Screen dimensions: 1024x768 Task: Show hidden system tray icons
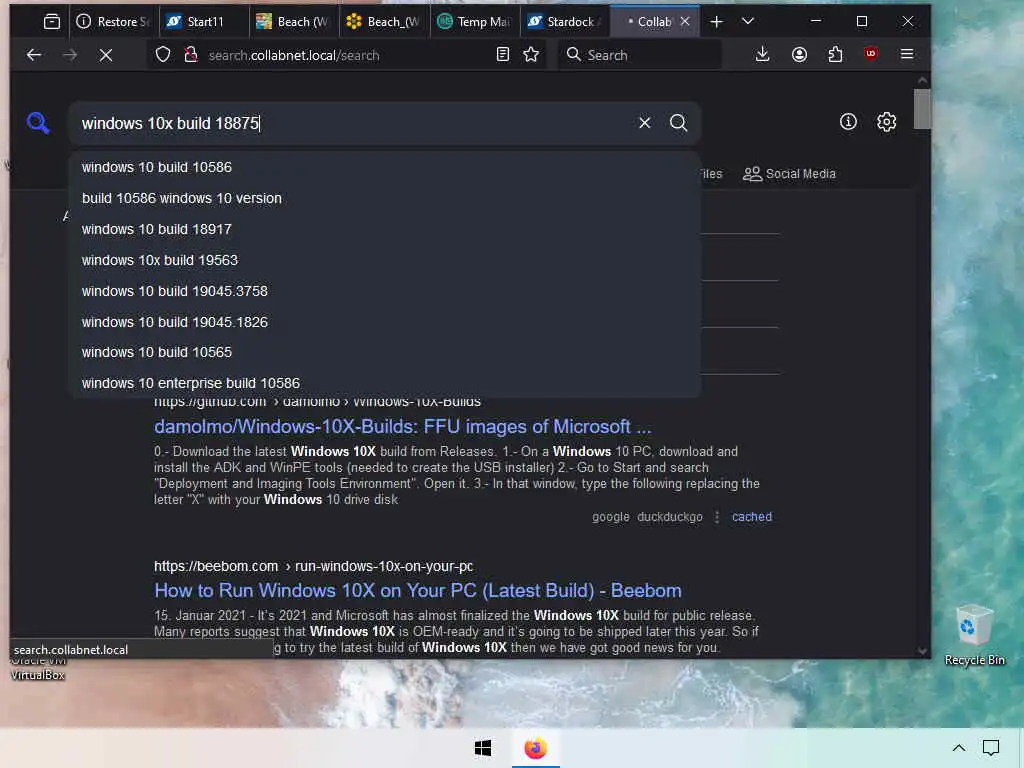click(959, 748)
